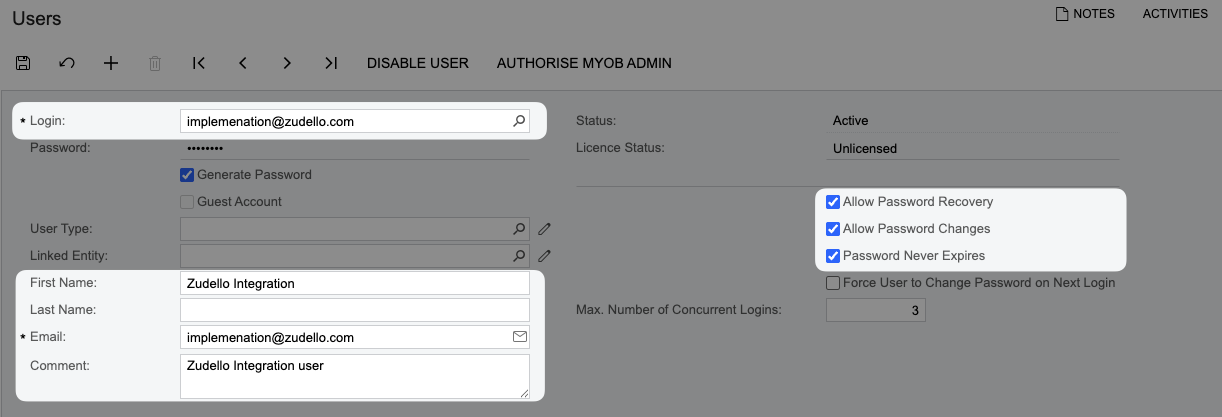Go to first record icon

[199, 63]
